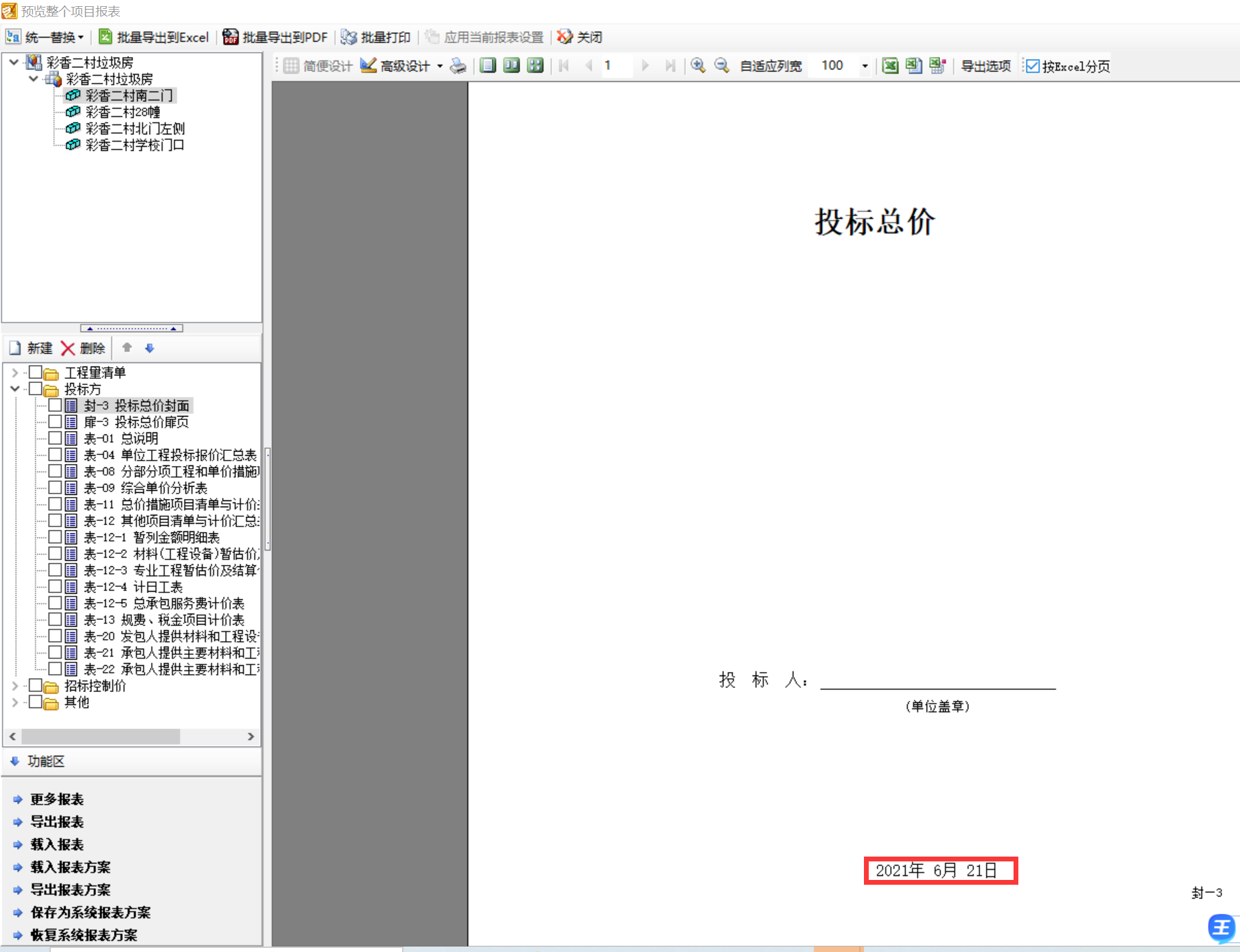Go to next page arrow
The width and height of the screenshot is (1240, 952).
645,65
